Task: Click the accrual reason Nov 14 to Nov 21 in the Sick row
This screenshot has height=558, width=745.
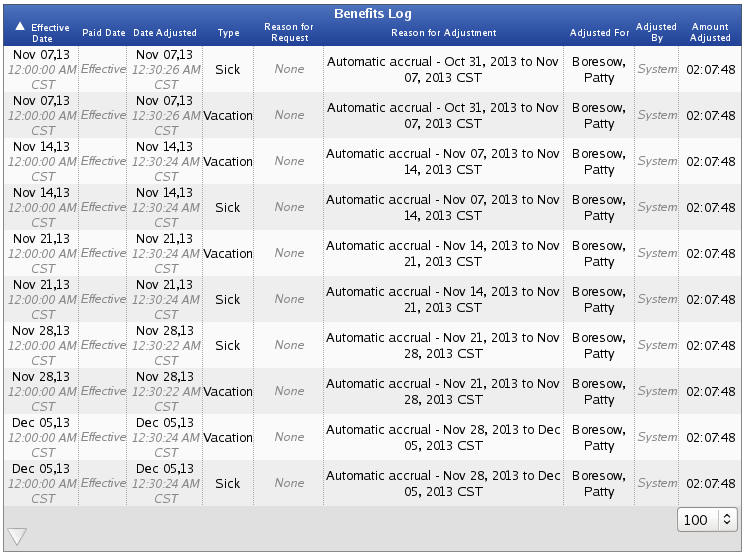Action: [x=443, y=299]
